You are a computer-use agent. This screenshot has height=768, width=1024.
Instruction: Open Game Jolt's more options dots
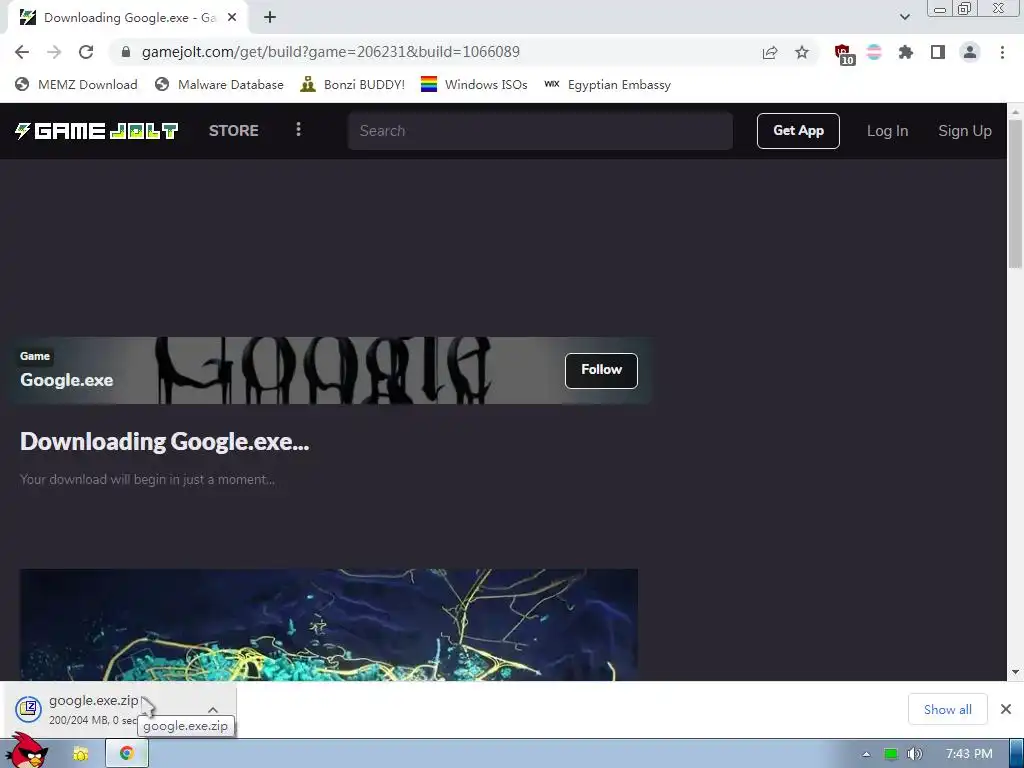(x=298, y=130)
